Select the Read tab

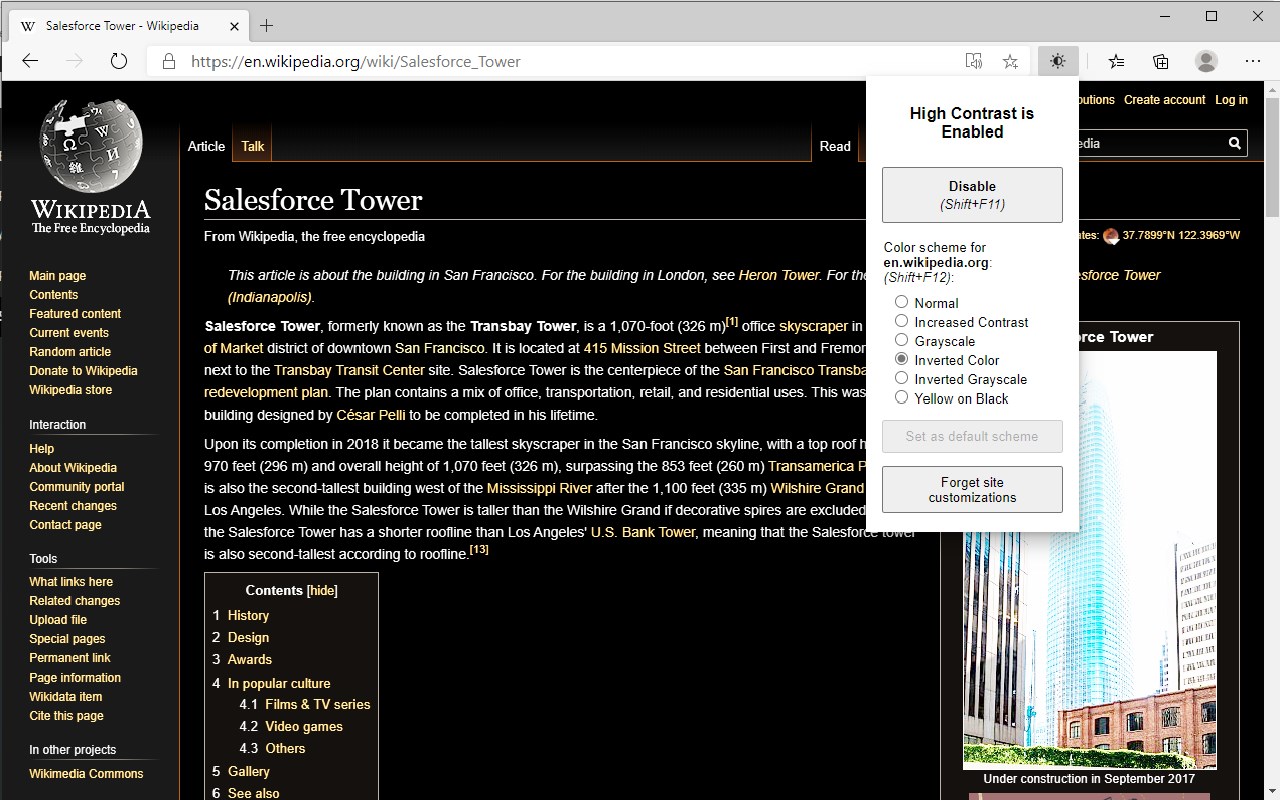click(835, 146)
